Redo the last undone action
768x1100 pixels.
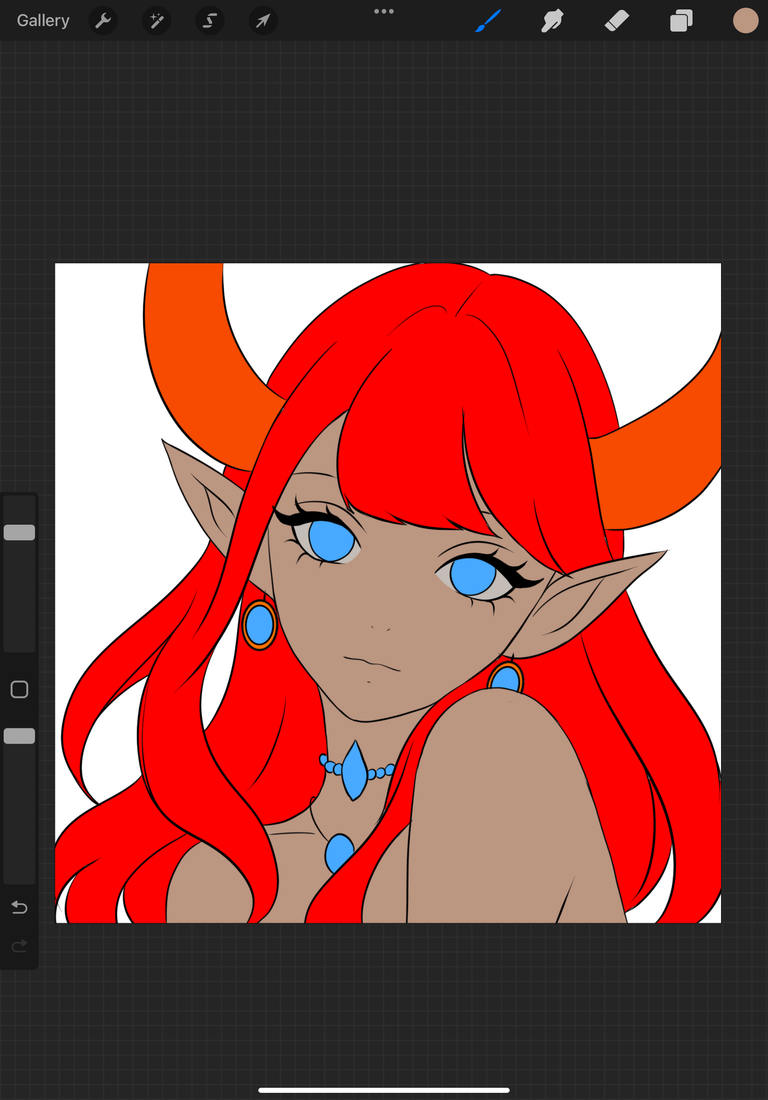[x=20, y=946]
